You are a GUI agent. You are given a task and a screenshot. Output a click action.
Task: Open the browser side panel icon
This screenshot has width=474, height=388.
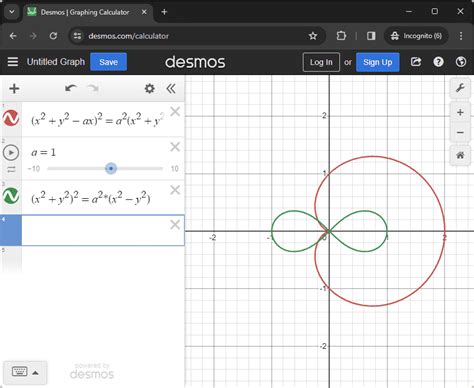point(371,36)
